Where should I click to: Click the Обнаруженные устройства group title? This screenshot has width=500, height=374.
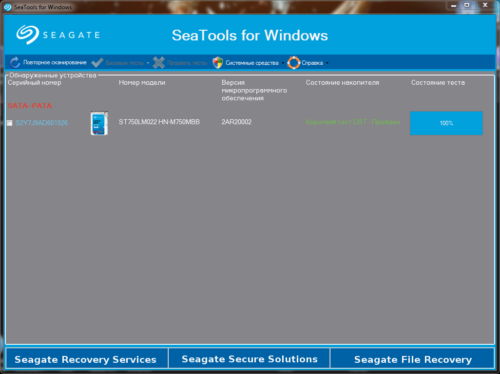[53, 75]
